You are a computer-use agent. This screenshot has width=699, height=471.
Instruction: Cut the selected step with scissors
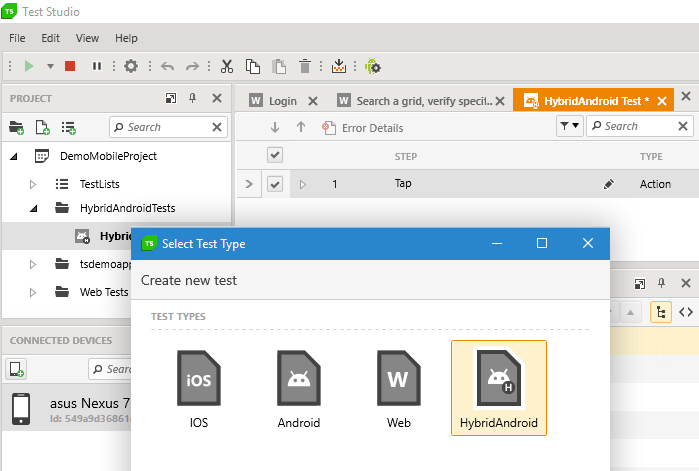pos(227,66)
